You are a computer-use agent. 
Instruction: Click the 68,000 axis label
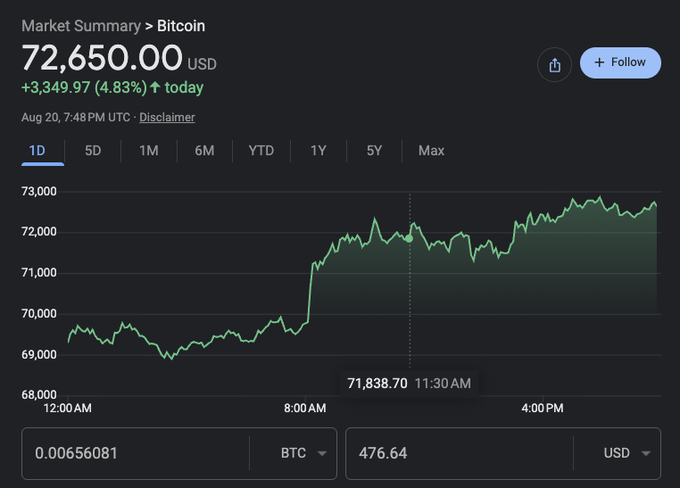pyautogui.click(x=39, y=395)
